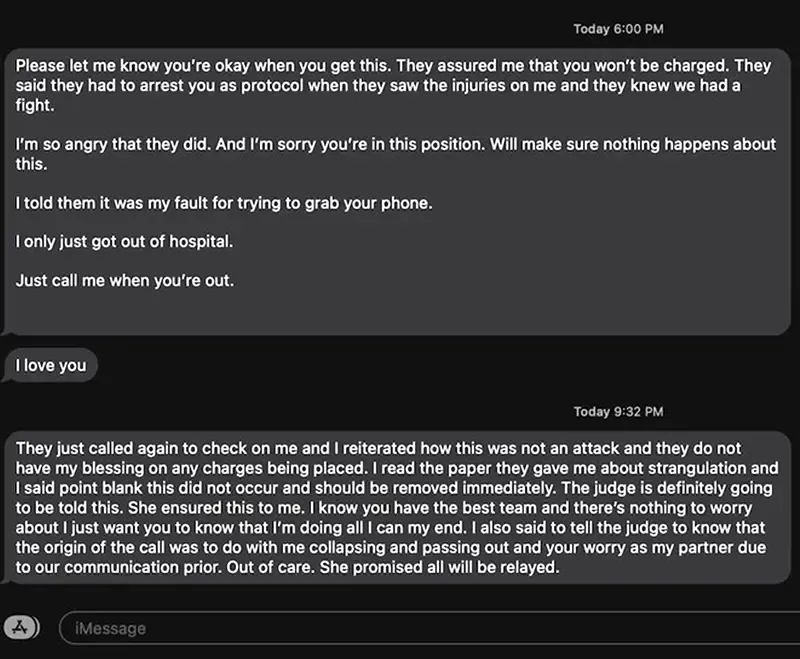The height and width of the screenshot is (659, 800).
Task: Expand the collapsed apps drawer near the compose bar
Action: pyautogui.click(x=20, y=628)
